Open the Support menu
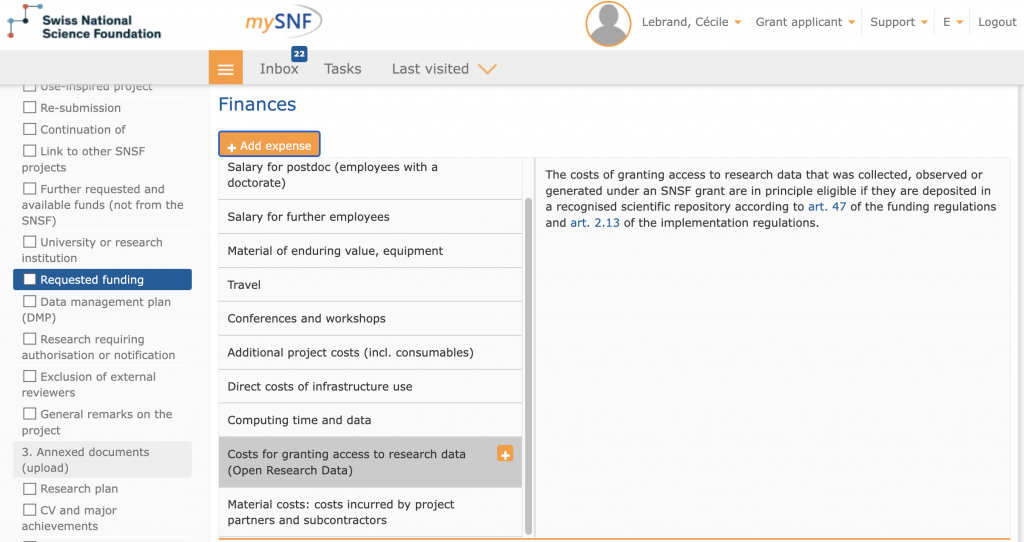1024x542 pixels. point(897,22)
